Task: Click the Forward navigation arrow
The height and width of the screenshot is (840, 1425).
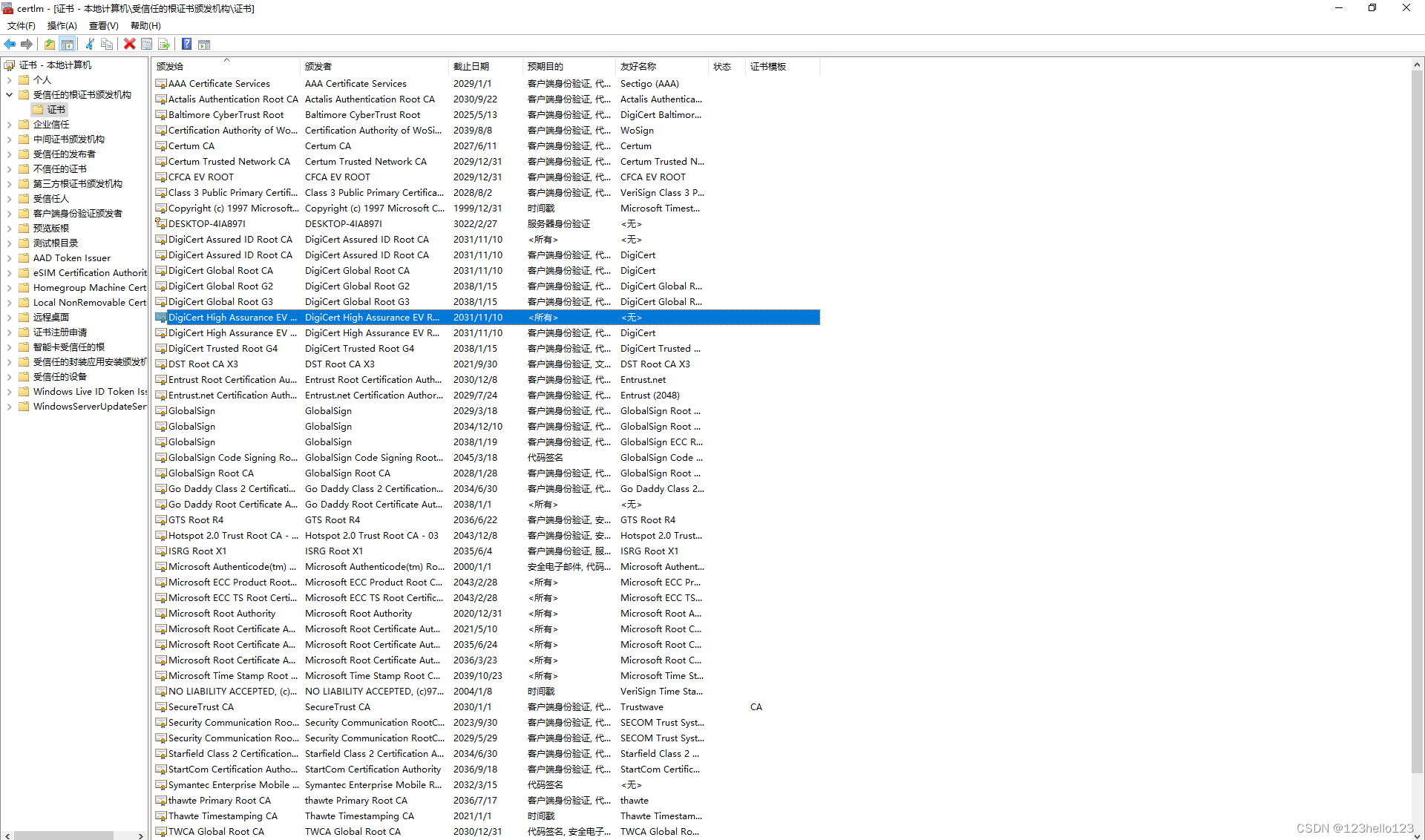Action: 27,44
